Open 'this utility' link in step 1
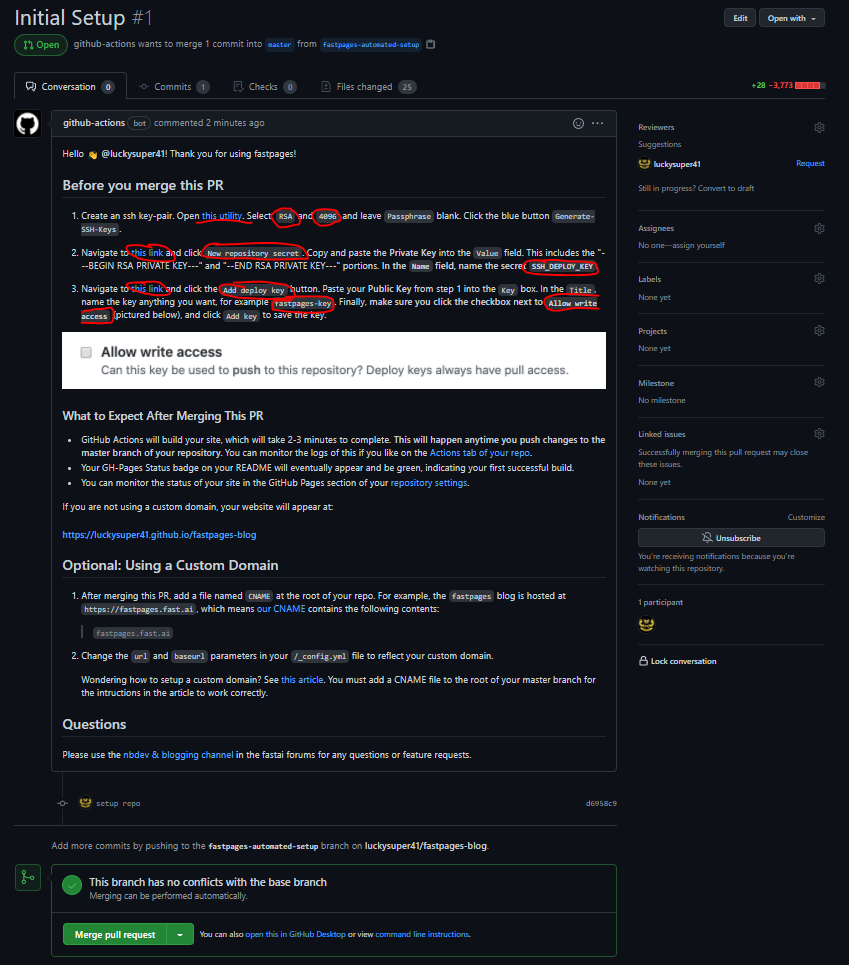 pos(221,216)
